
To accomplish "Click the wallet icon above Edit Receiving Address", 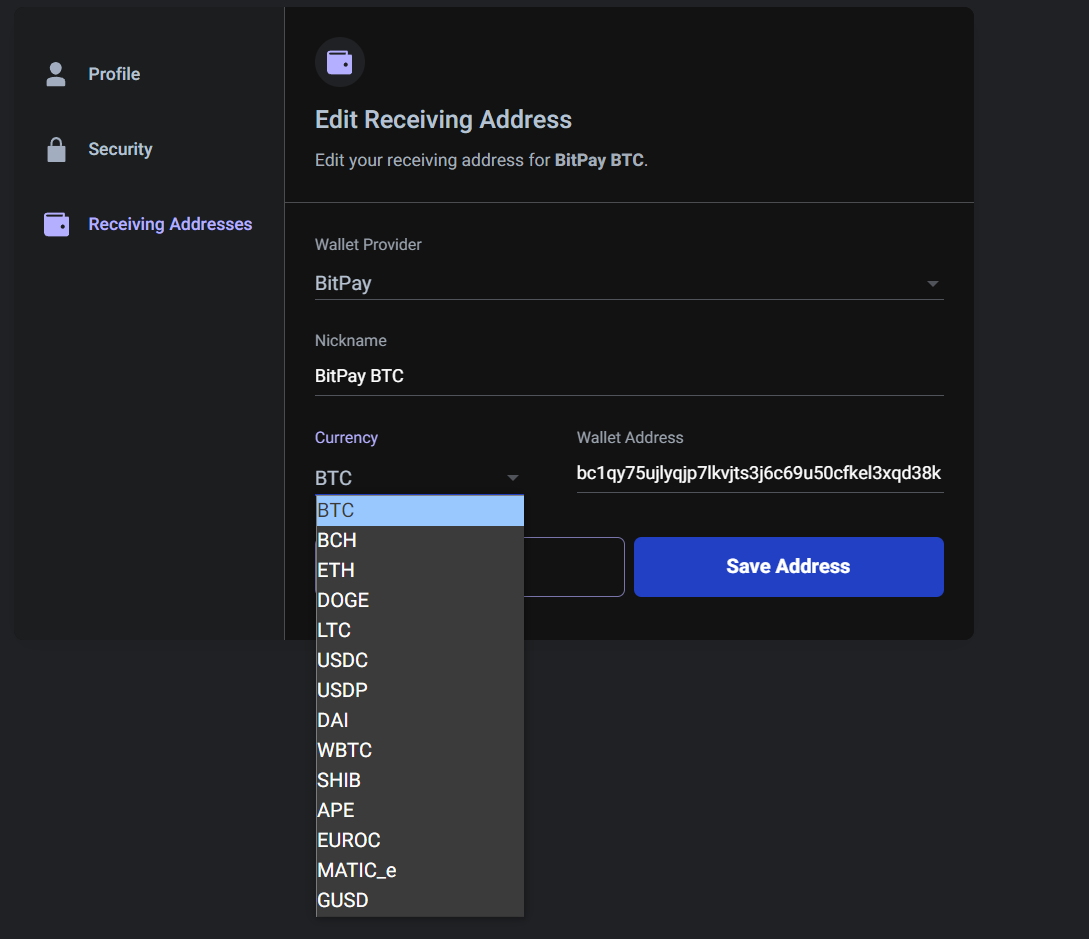I will click(340, 63).
